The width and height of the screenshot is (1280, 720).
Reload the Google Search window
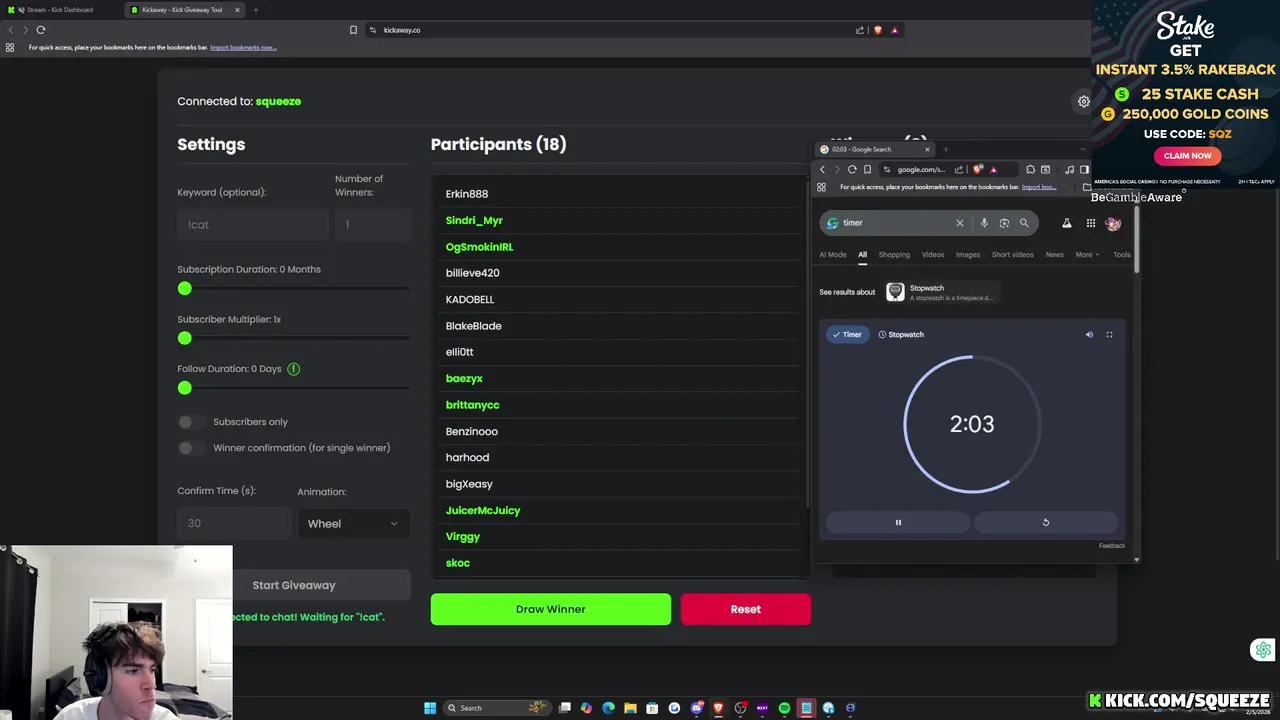coord(852,170)
